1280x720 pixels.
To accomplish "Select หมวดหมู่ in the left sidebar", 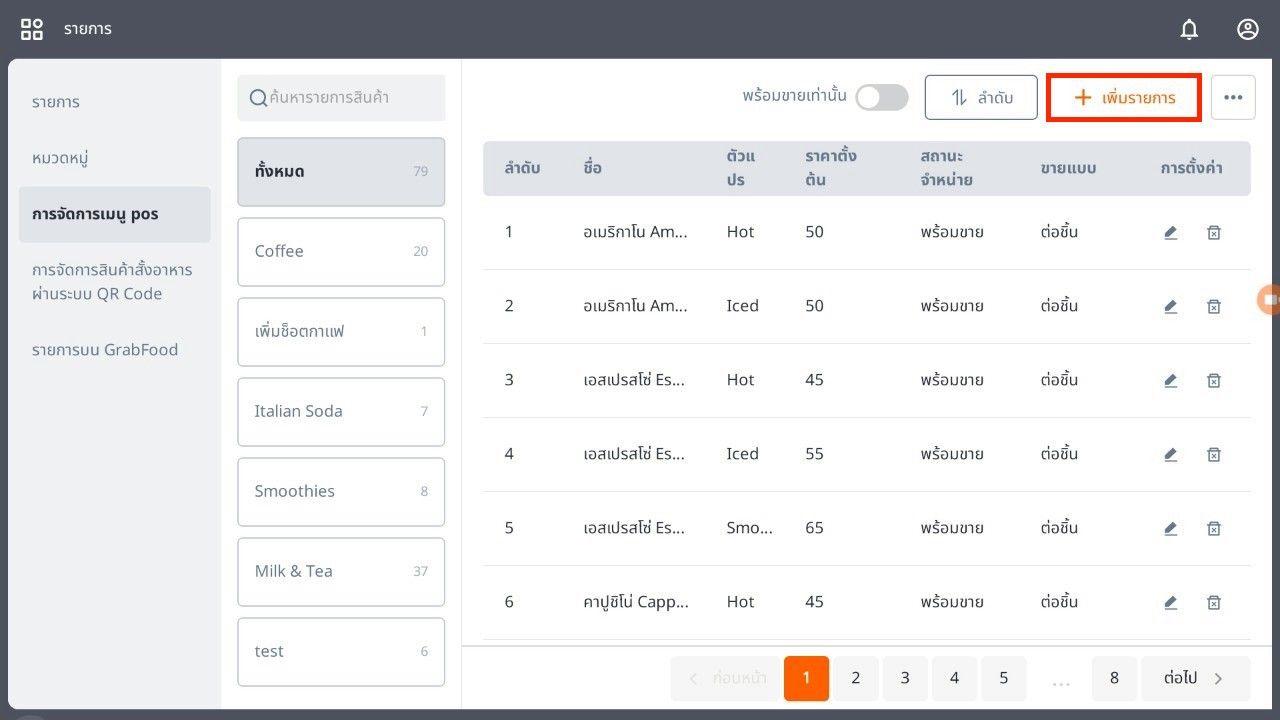I will [x=61, y=158].
